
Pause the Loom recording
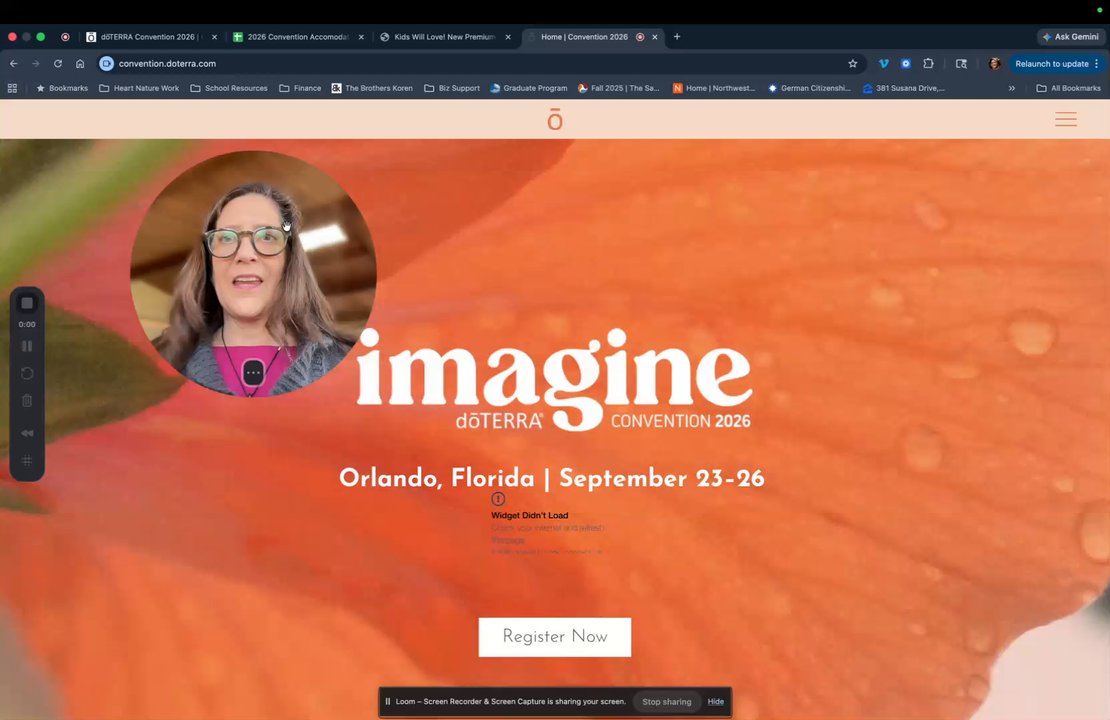[27, 346]
